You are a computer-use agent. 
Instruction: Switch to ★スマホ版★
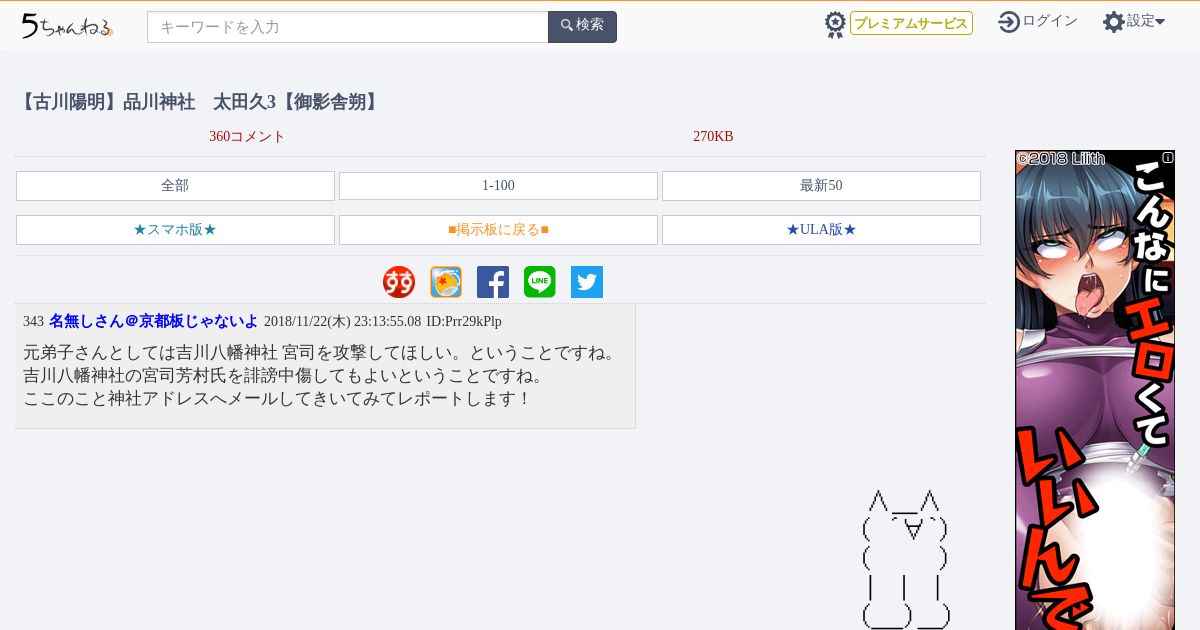(175, 230)
